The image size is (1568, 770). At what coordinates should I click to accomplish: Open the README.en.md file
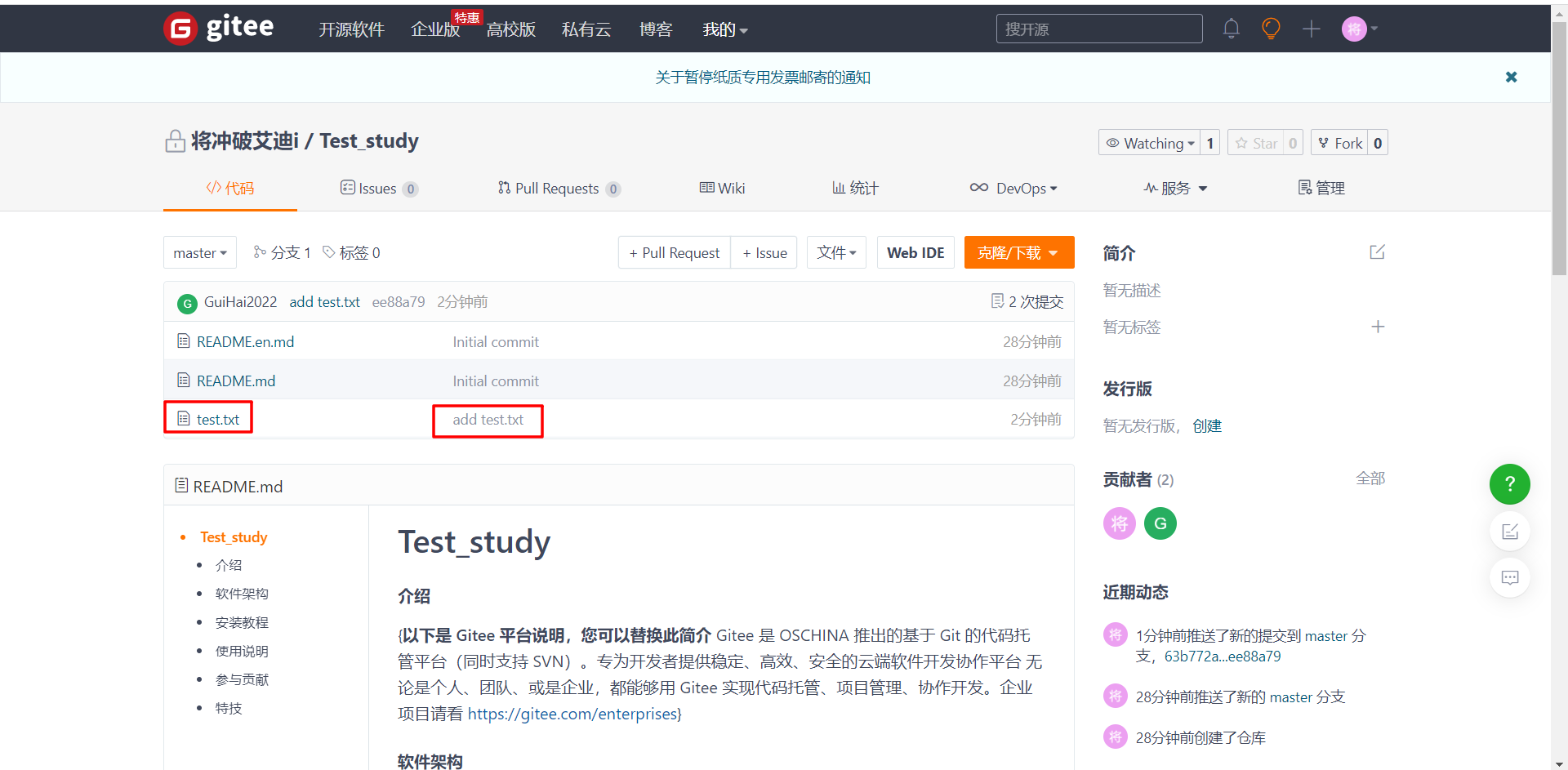[245, 341]
